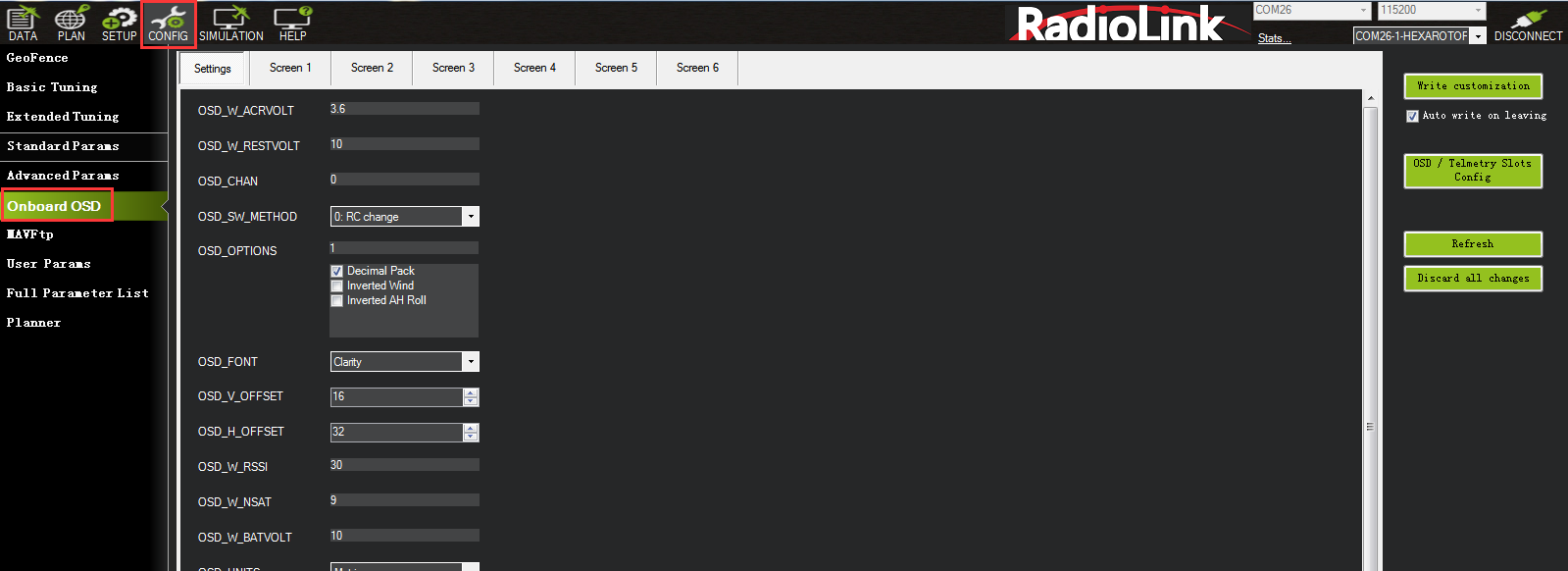This screenshot has width=1568, height=571.
Task: Enable the Inverted AH Roll checkbox
Action: point(337,301)
